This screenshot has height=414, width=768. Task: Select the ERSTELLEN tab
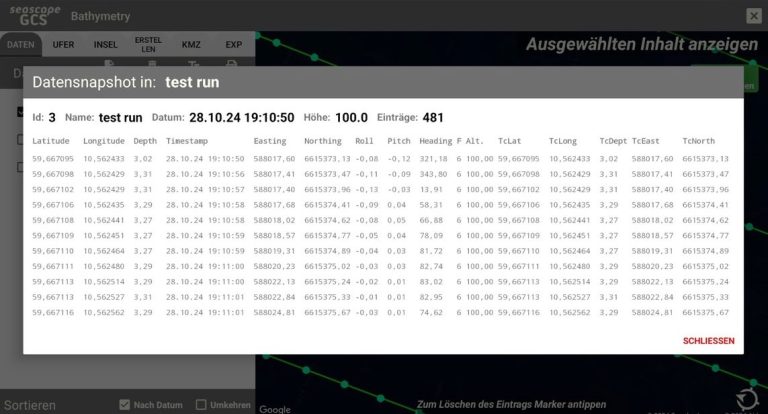[x=148, y=45]
